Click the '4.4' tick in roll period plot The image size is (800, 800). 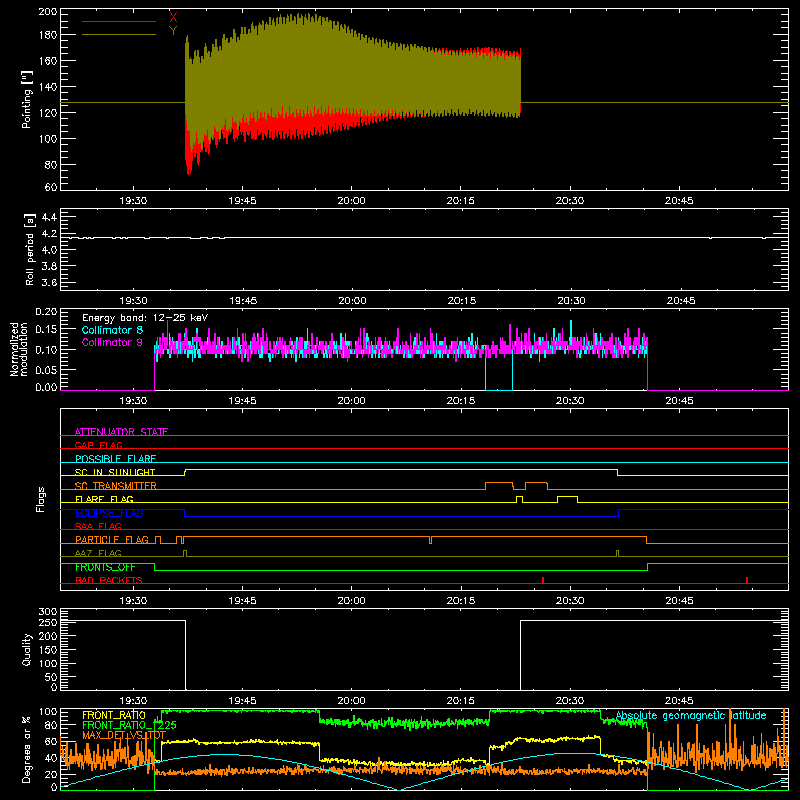[x=49, y=217]
